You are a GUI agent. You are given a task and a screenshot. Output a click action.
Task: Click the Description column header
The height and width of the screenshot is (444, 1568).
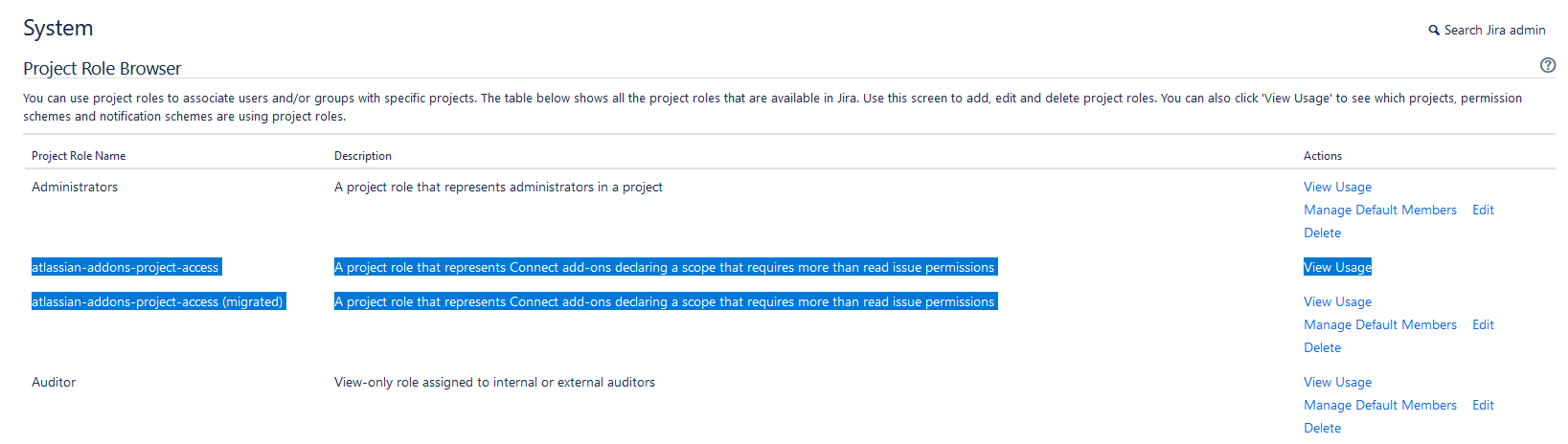(363, 155)
